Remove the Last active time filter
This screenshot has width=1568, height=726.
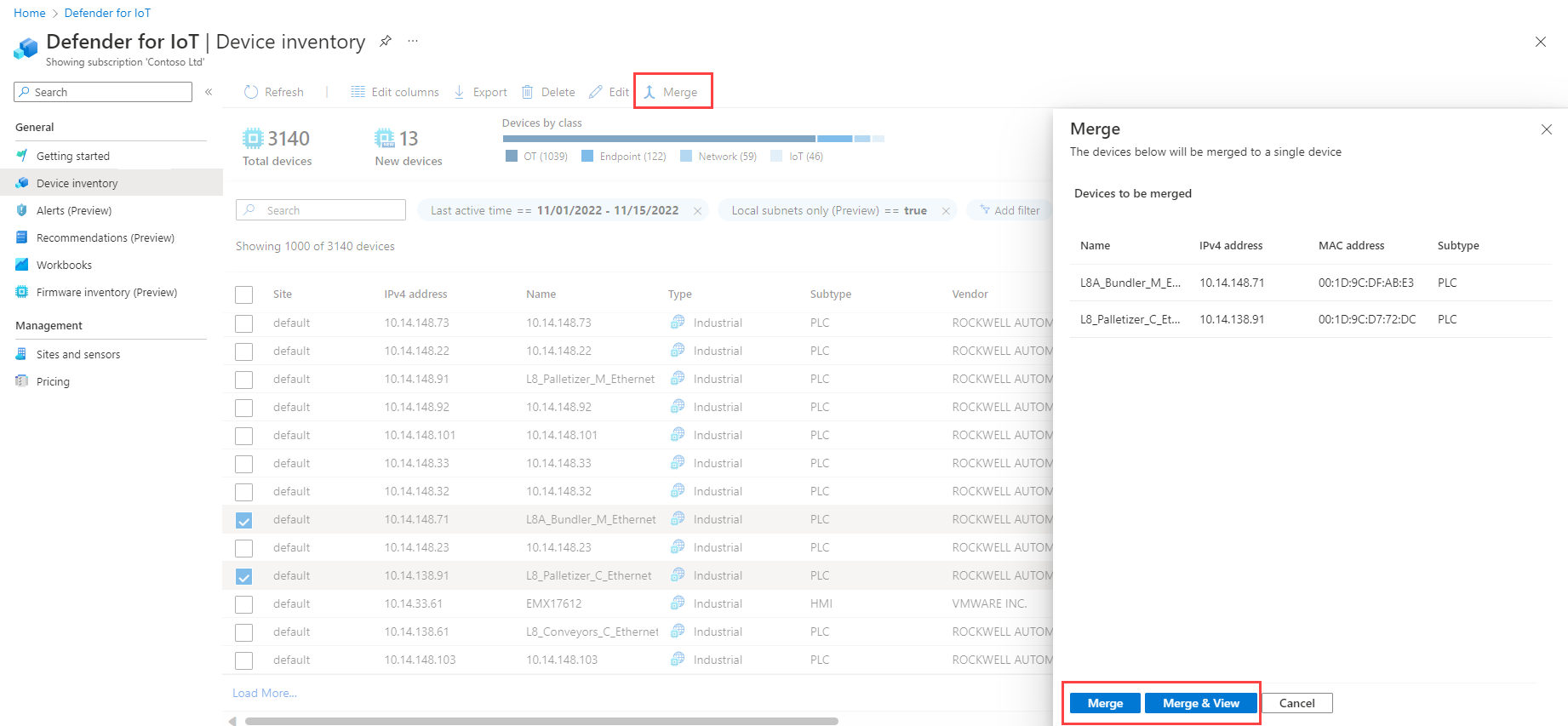pos(698,211)
